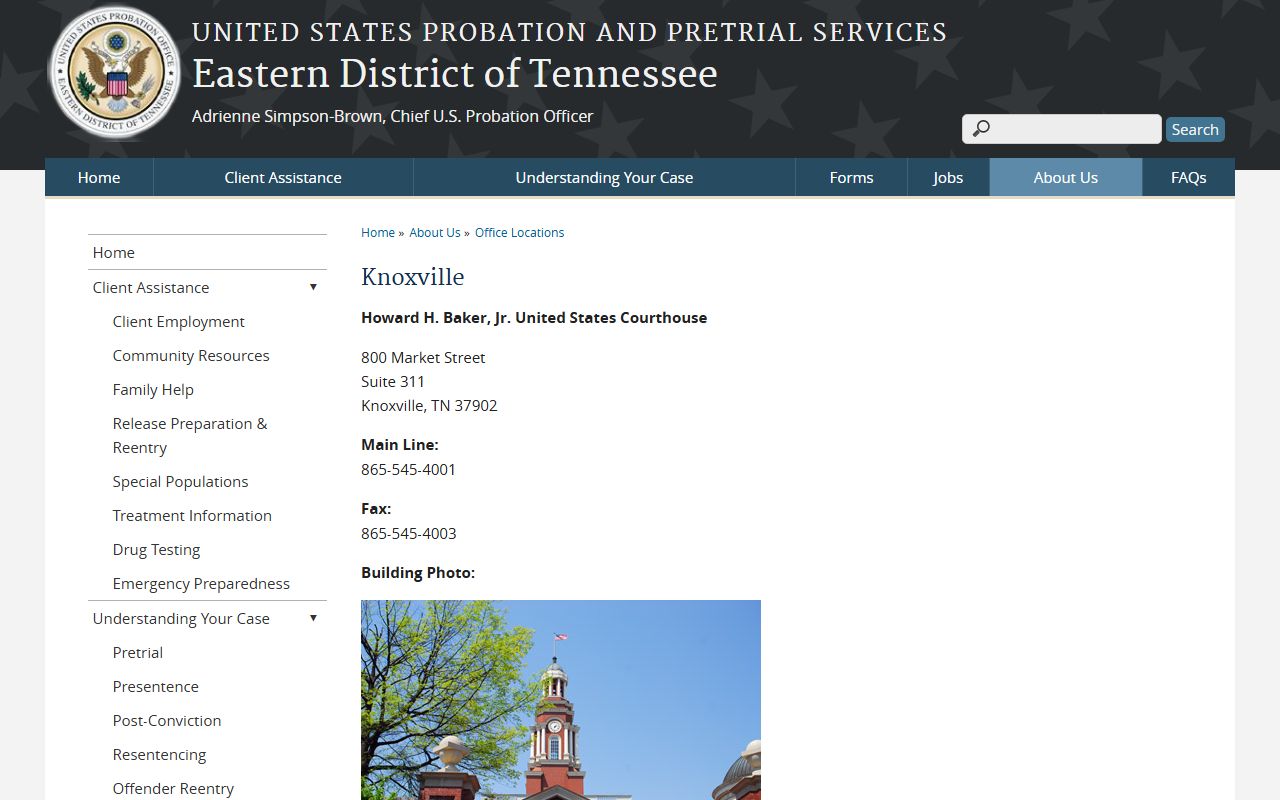
Task: Open Special Populations sidebar link
Action: click(180, 481)
